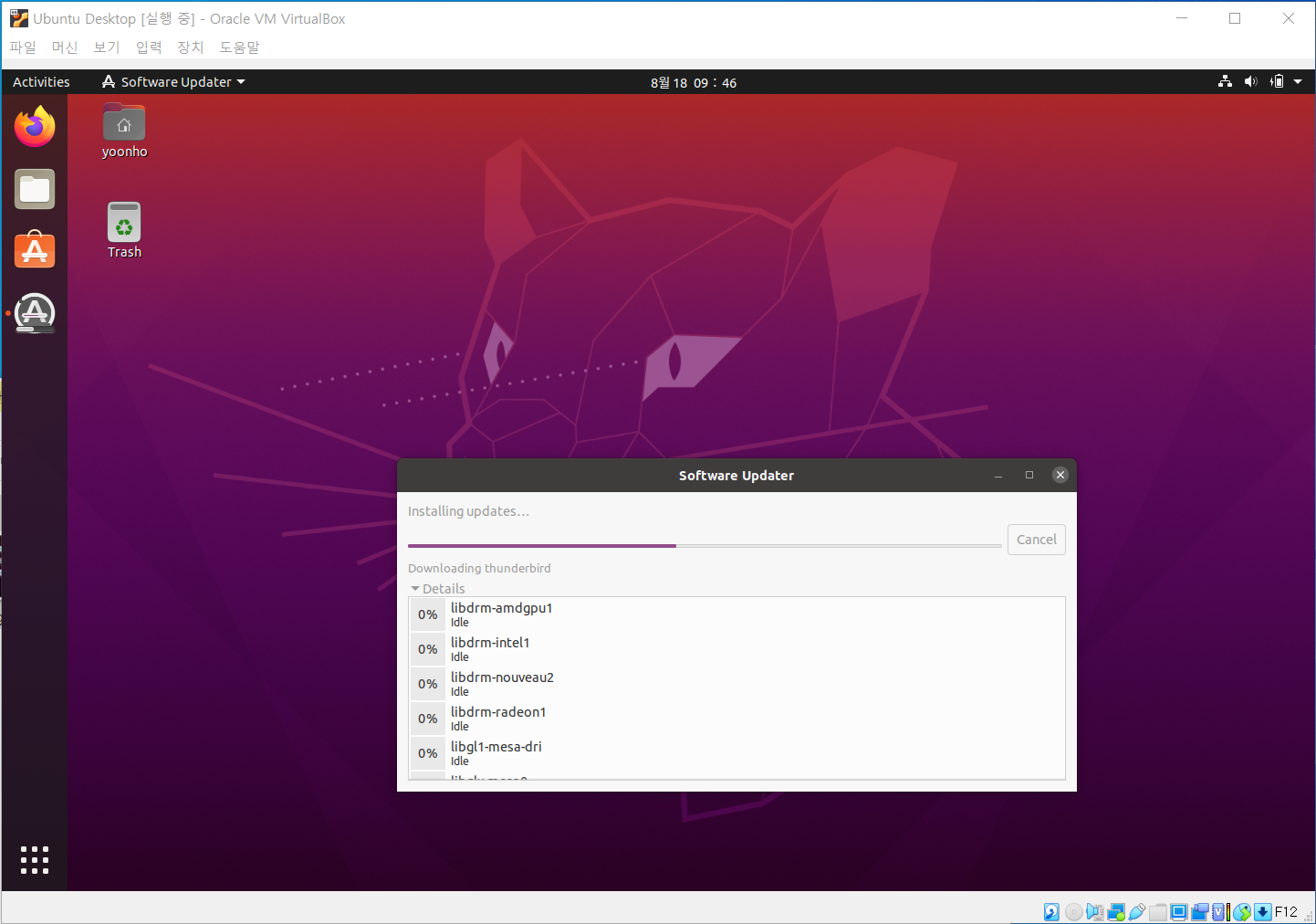Open Firefox from the Ubuntu dock
Screen dimensions: 1316x924
pyautogui.click(x=35, y=127)
